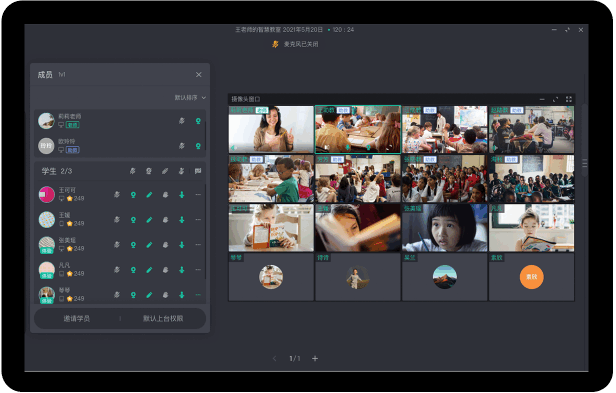Image resolution: width=616 pixels, height=393 pixels.
Task: Toggle 凡凡 microphone icon
Action: point(117,270)
